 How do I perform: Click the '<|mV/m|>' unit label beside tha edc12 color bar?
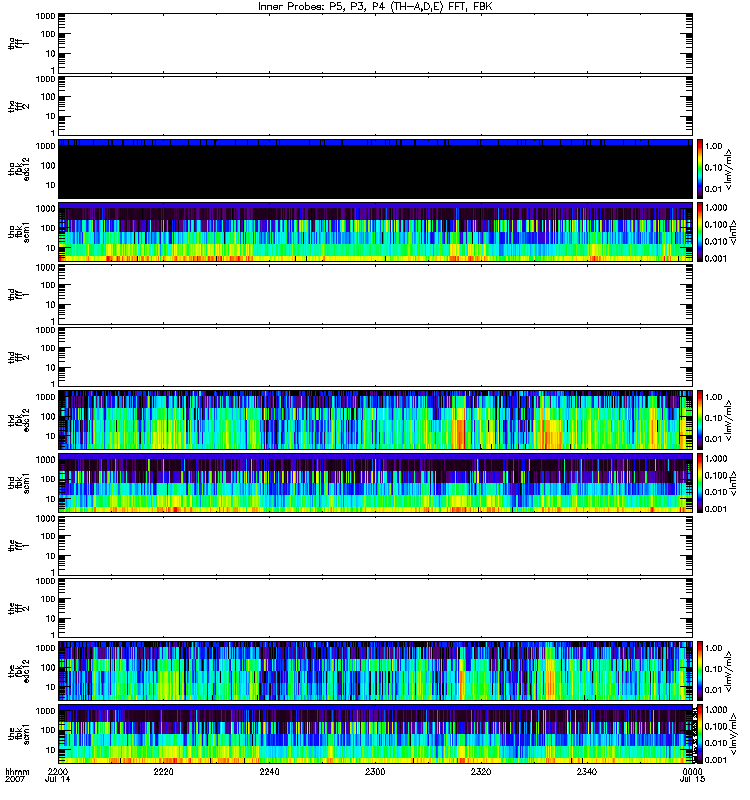click(x=729, y=169)
